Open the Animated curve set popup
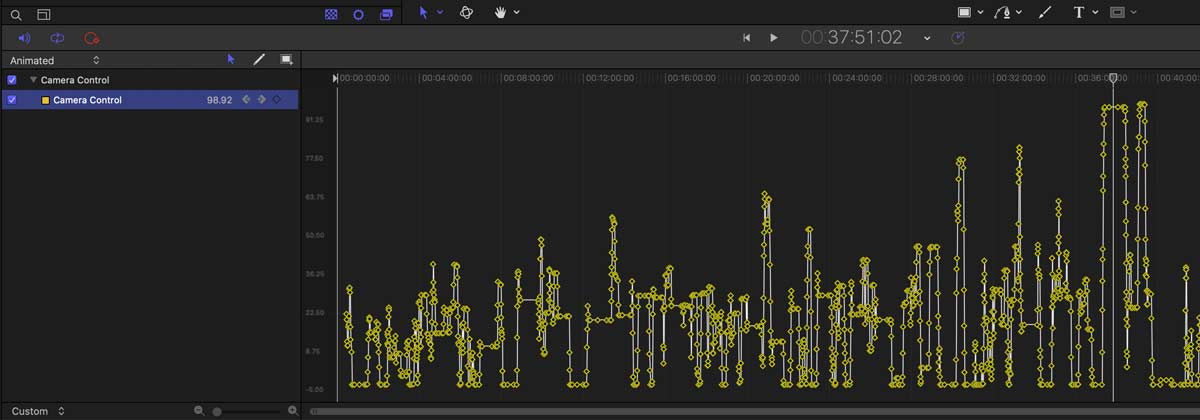The height and width of the screenshot is (420, 1200). 55,60
